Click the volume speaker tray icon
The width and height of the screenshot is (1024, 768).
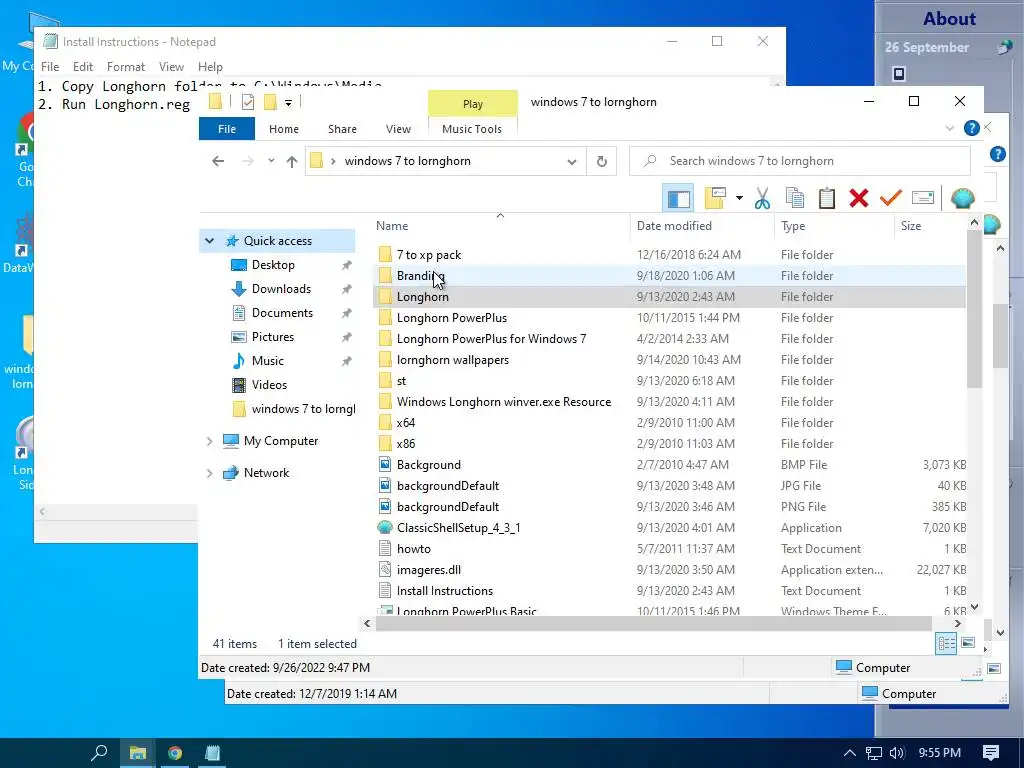click(897, 753)
